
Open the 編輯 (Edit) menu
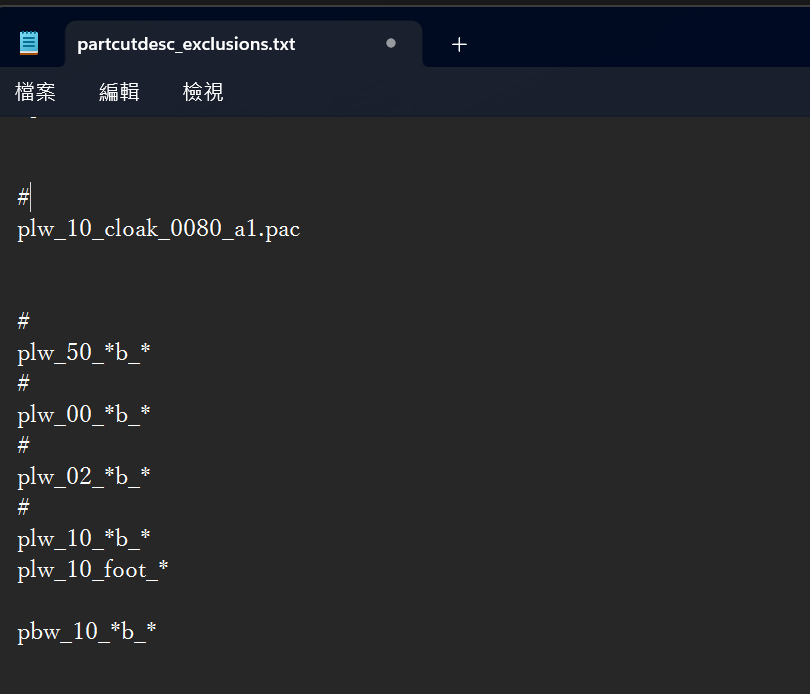point(119,91)
